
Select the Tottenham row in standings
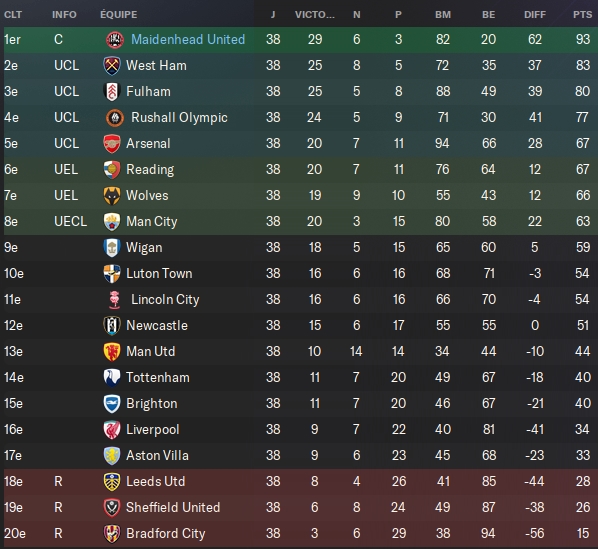point(299,377)
